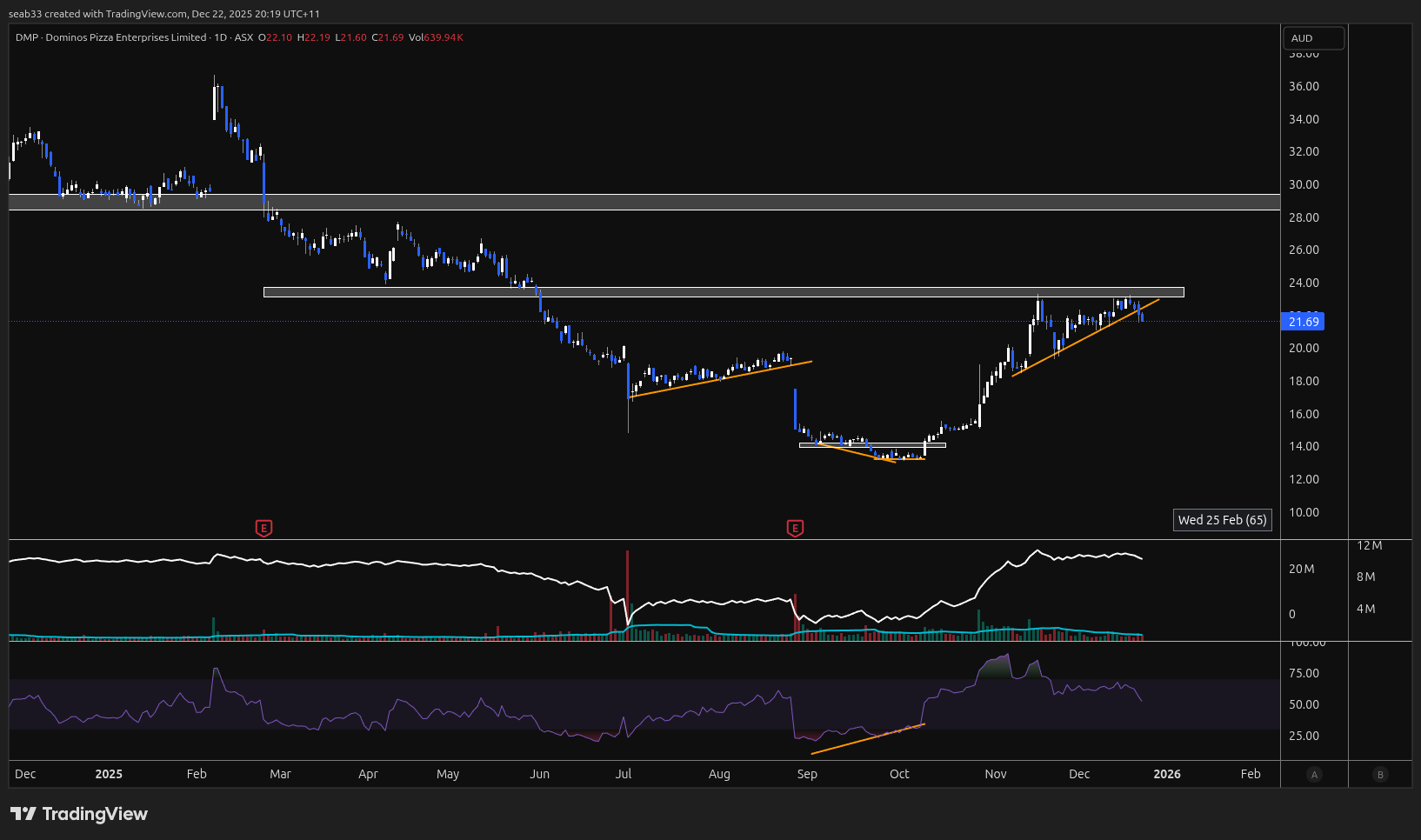Image resolution: width=1421 pixels, height=840 pixels.
Task: Click the Vol 639.94K value in header
Action: tap(436, 37)
